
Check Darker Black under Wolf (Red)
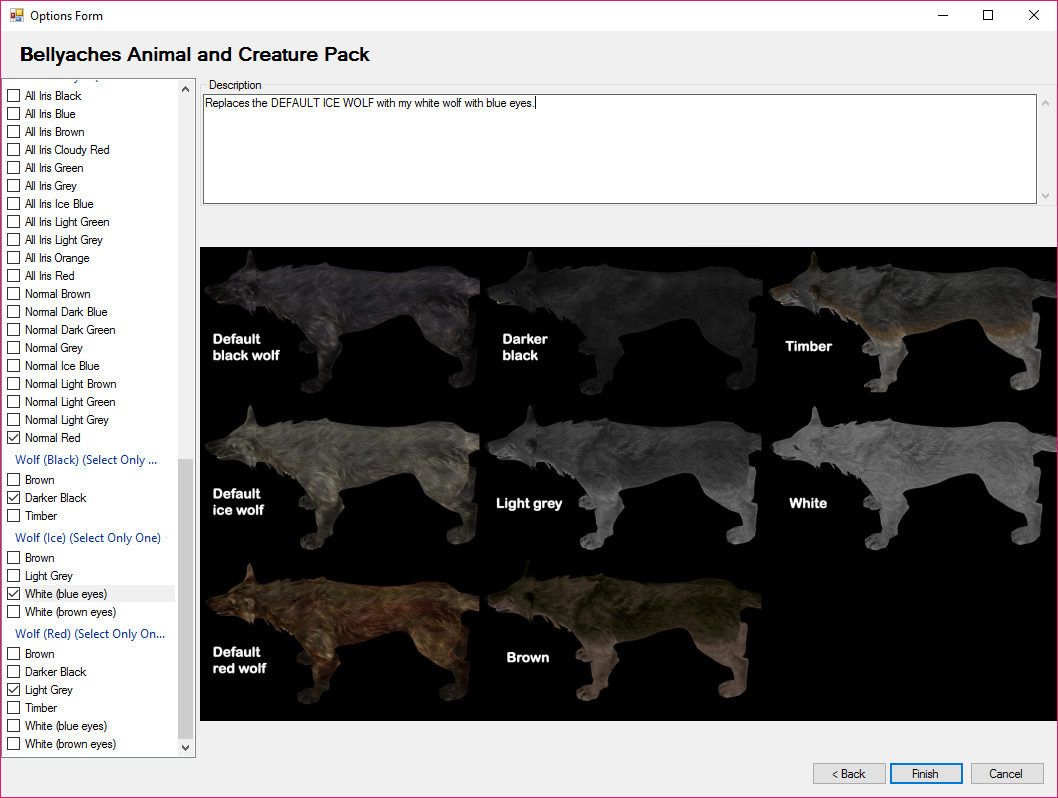[13, 672]
